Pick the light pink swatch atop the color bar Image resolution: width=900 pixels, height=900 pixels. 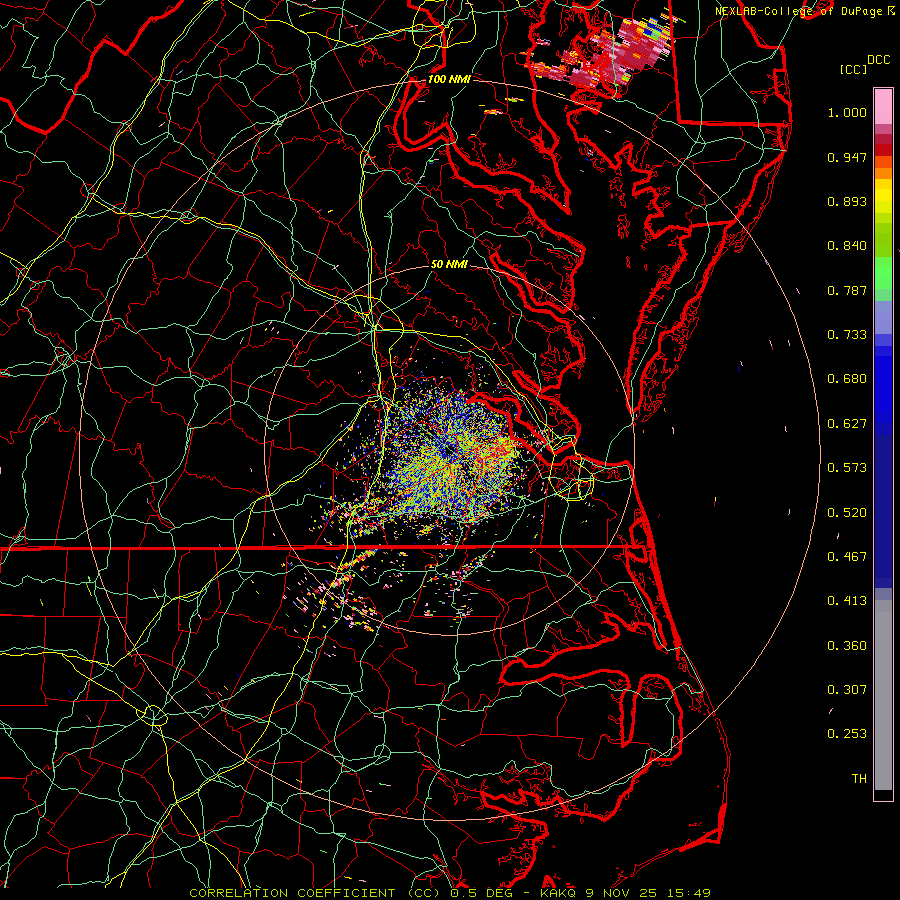tap(883, 106)
